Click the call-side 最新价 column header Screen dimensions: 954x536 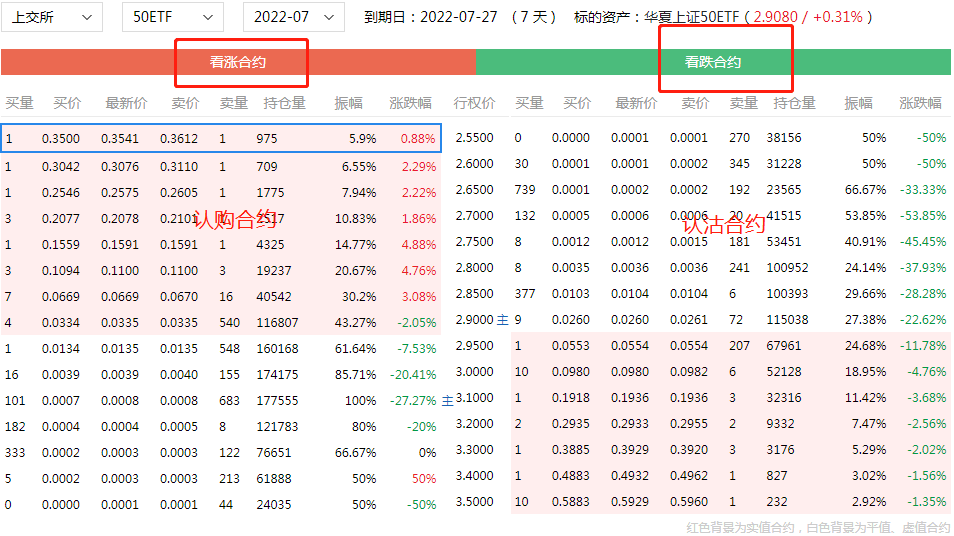(x=126, y=103)
